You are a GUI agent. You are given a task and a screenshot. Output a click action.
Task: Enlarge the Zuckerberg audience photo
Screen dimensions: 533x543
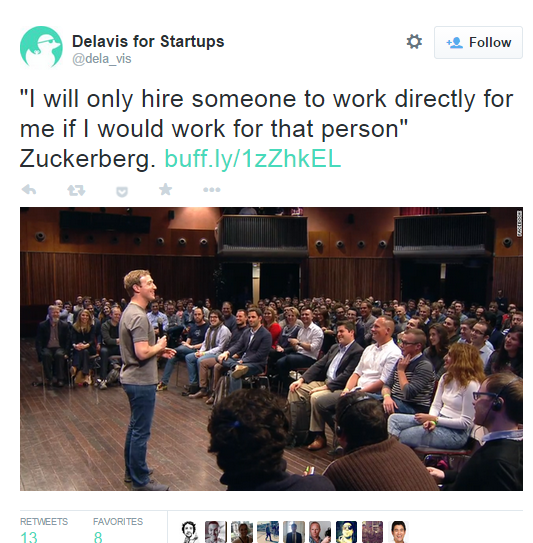point(271,349)
